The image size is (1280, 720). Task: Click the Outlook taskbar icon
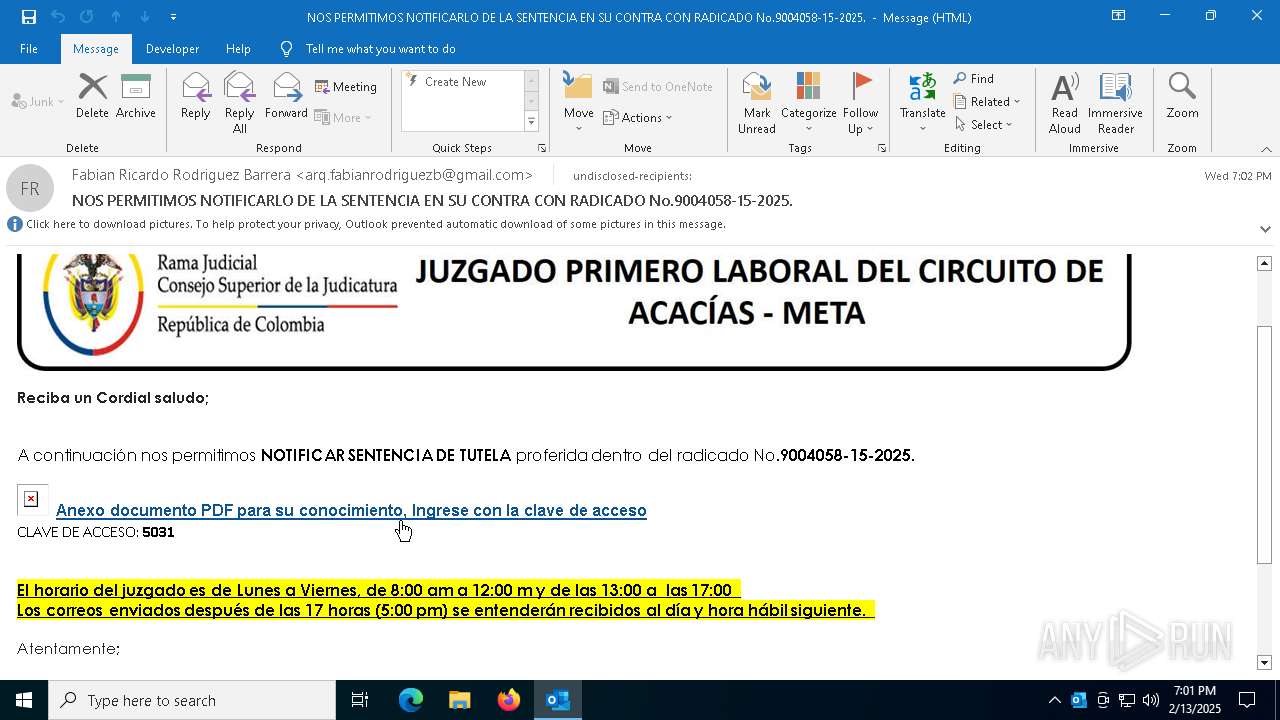[558, 700]
